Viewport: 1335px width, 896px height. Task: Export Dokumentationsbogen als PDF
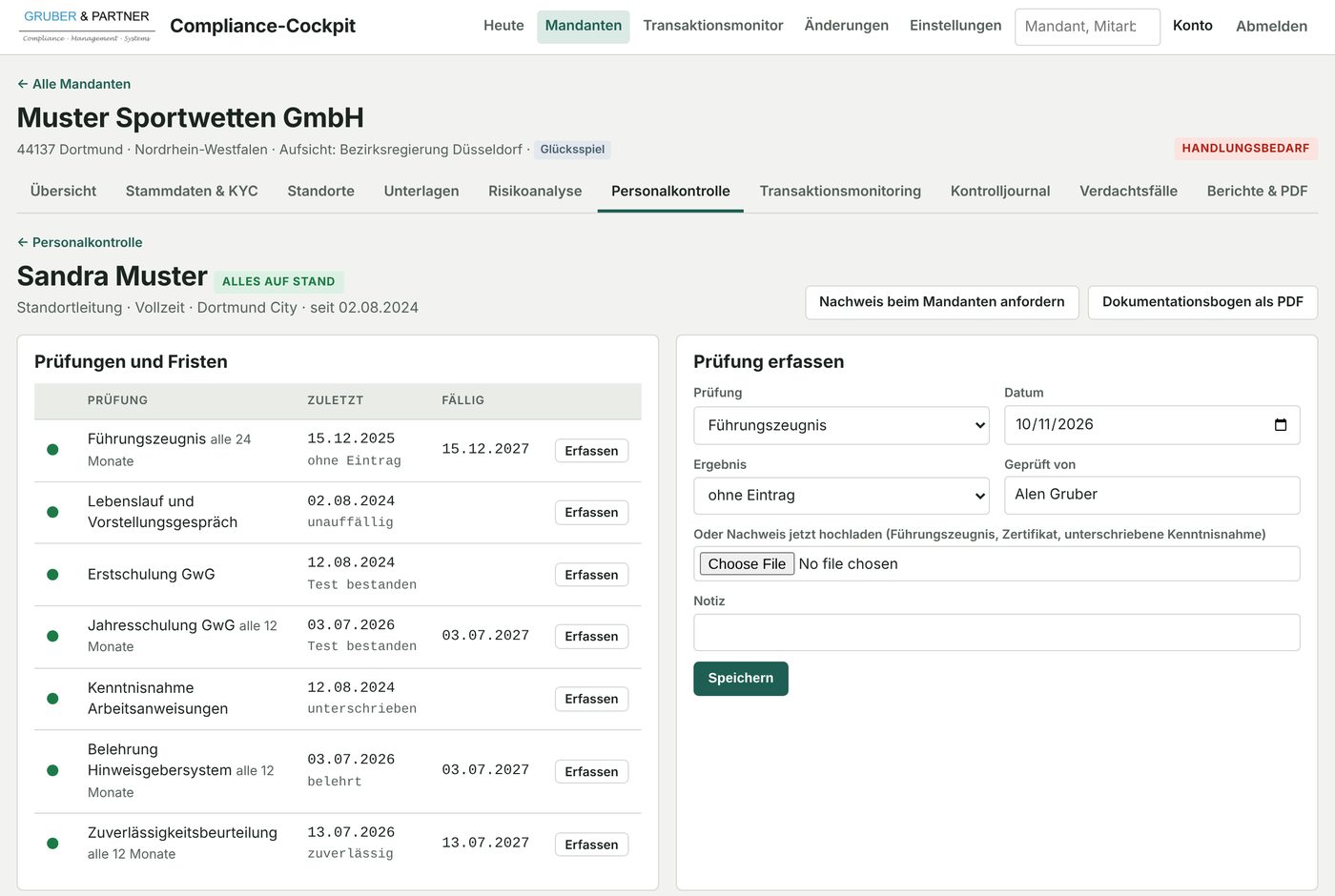click(1202, 302)
